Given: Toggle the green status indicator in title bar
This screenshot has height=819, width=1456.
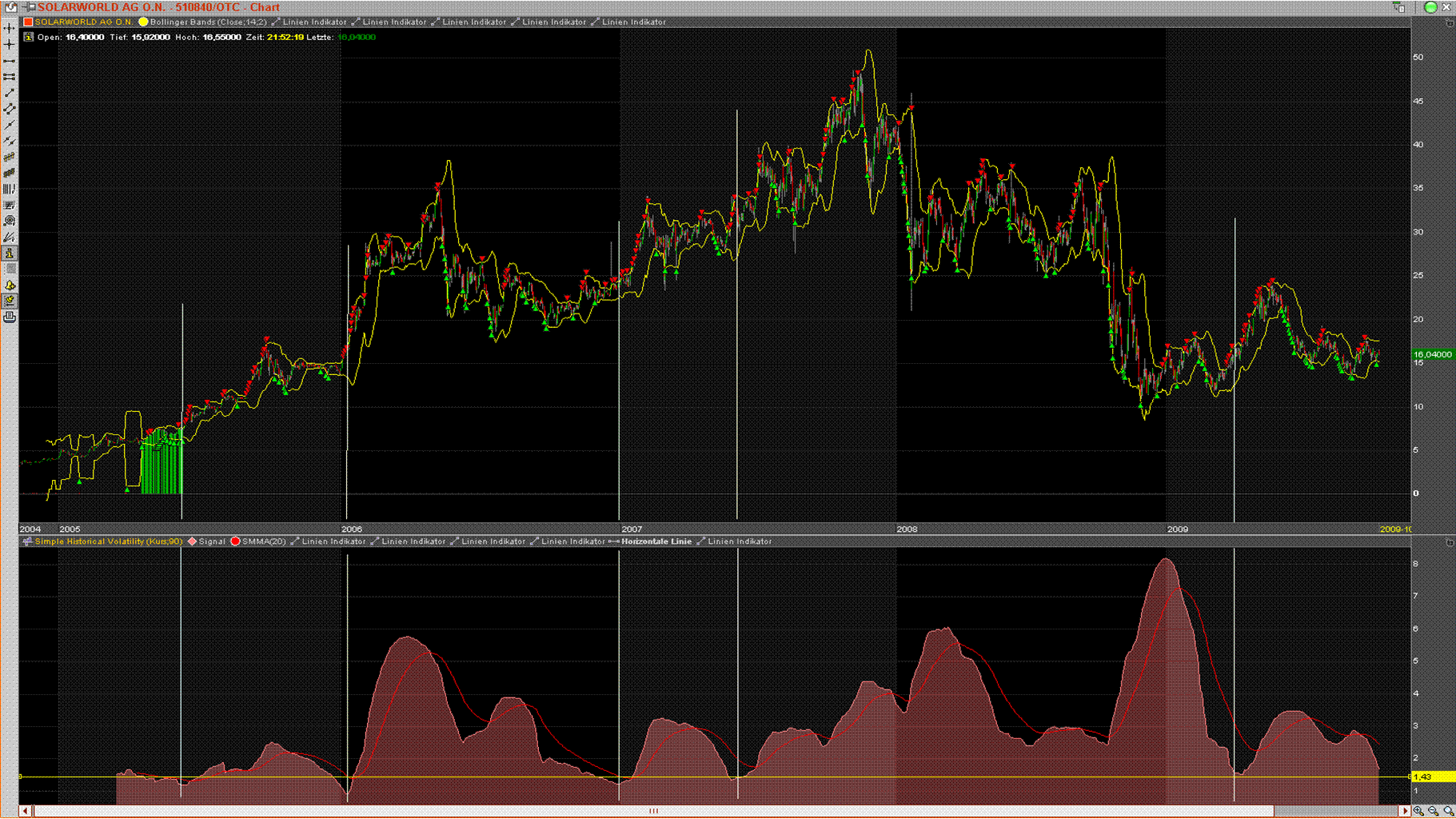Looking at the screenshot, I should click(1430, 7).
